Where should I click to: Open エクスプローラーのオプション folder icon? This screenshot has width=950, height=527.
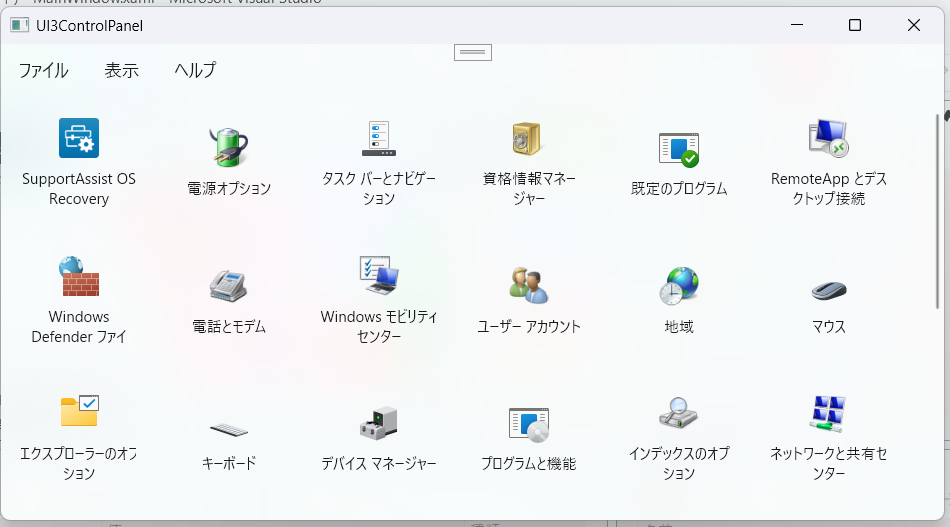[79, 411]
